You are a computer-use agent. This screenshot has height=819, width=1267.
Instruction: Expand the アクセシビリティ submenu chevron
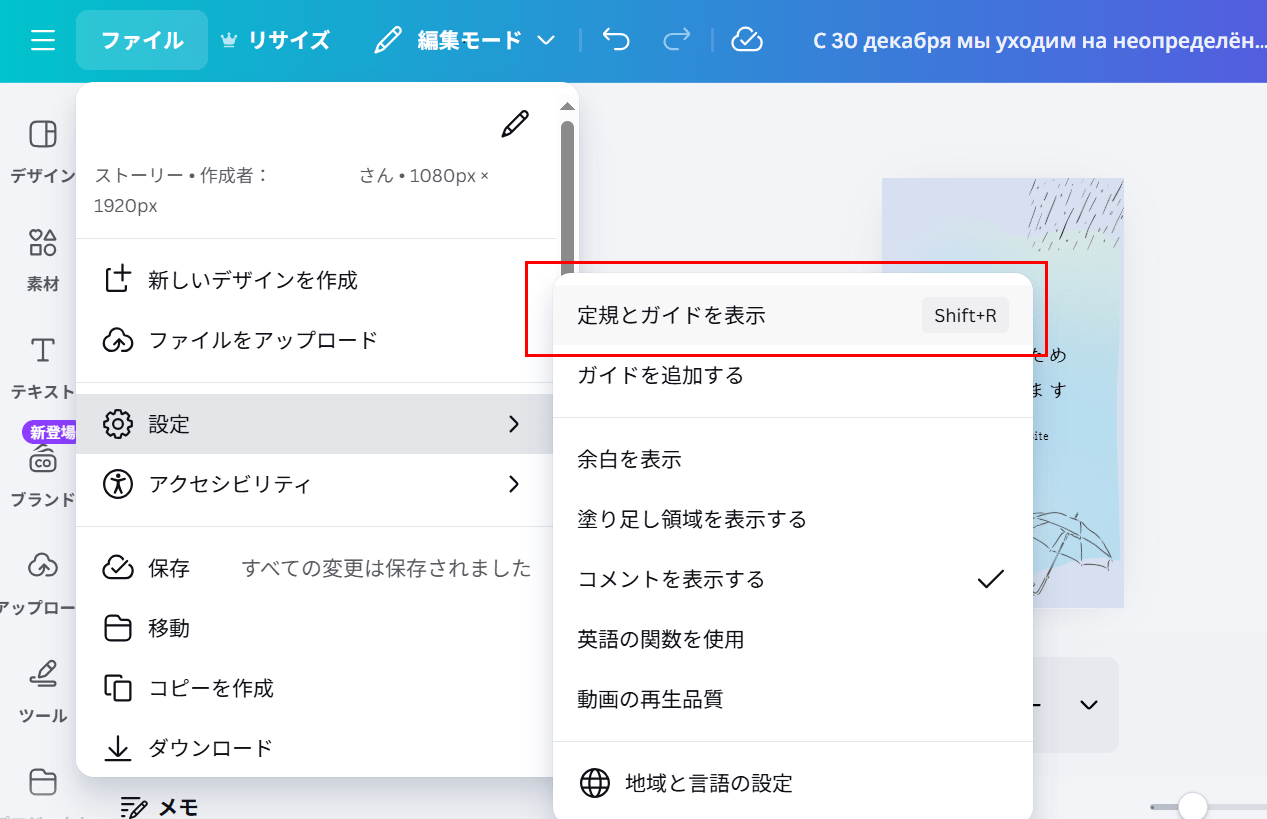click(514, 484)
